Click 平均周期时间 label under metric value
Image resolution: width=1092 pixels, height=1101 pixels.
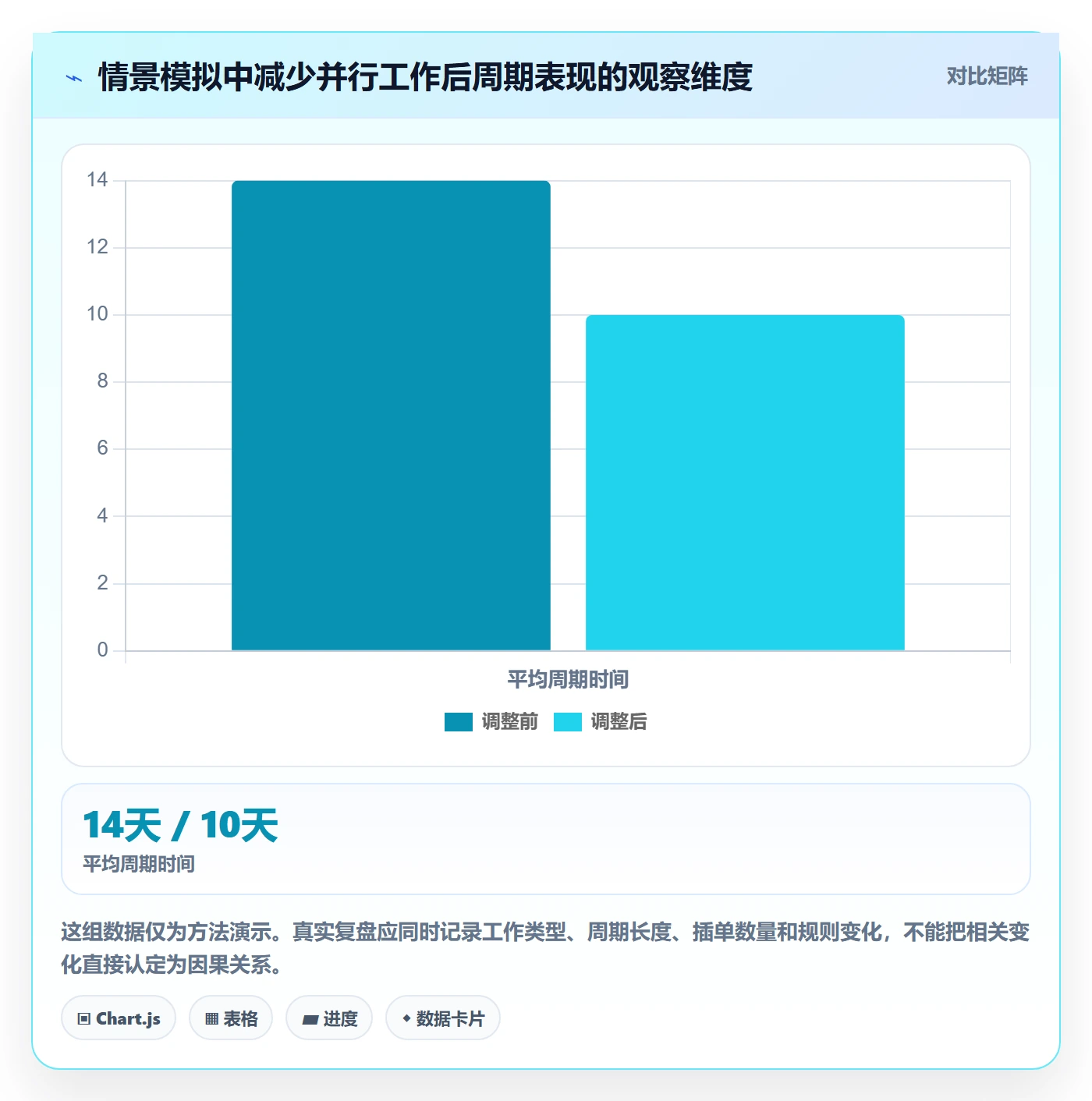(x=139, y=864)
